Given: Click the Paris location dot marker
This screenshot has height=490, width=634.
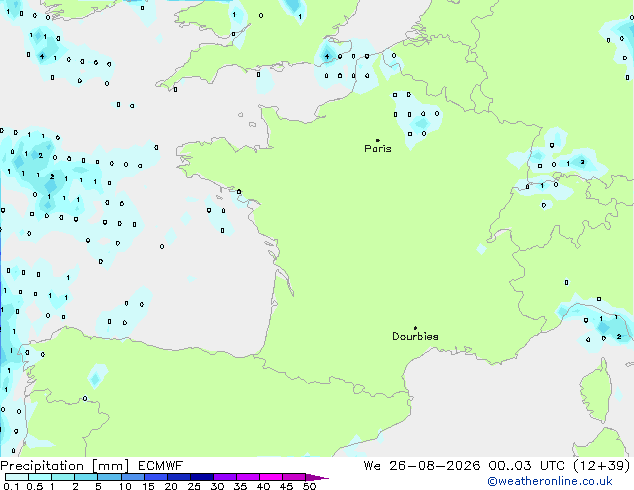Looking at the screenshot, I should click(378, 140).
